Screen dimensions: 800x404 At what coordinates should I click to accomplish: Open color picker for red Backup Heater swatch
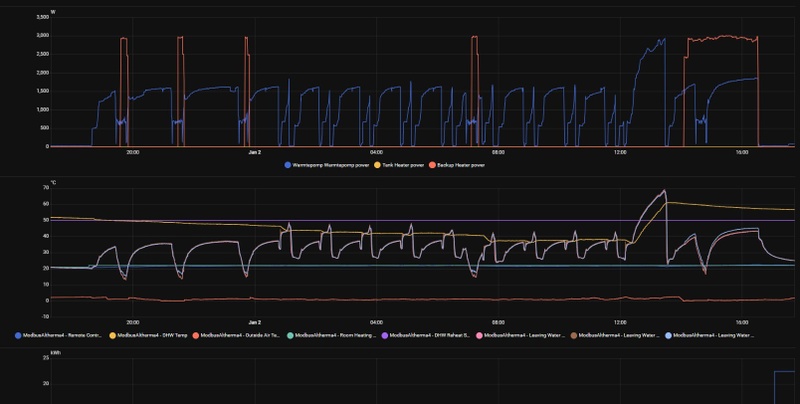(x=433, y=165)
